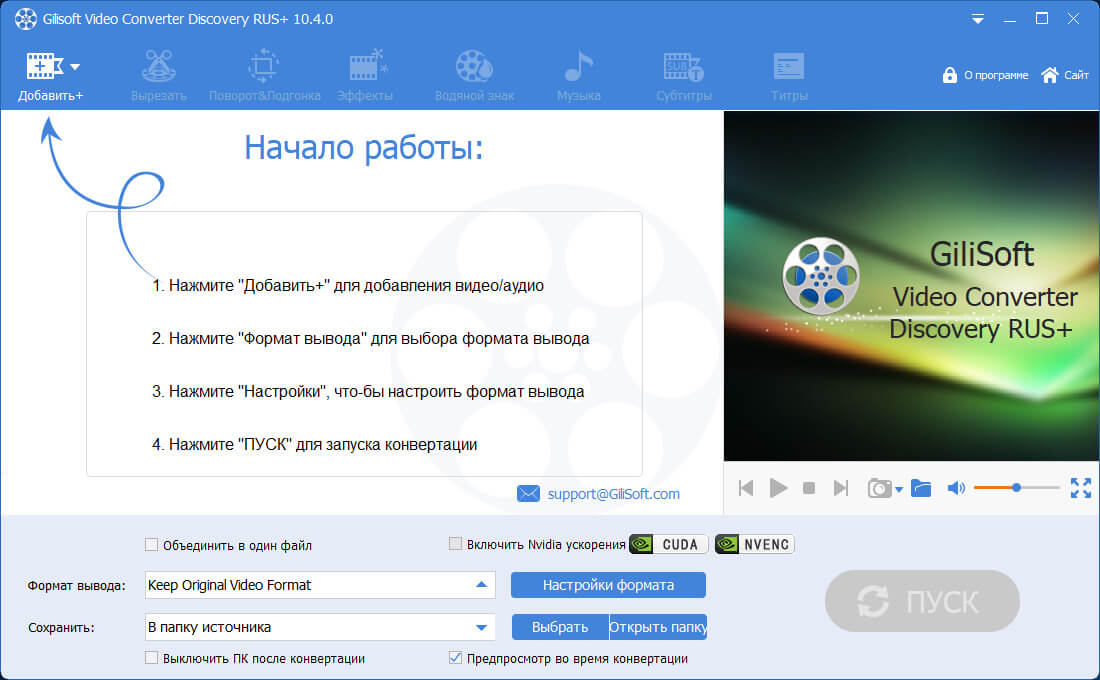Image resolution: width=1100 pixels, height=680 pixels.
Task: Take a snapshot with camera icon
Action: 879,488
